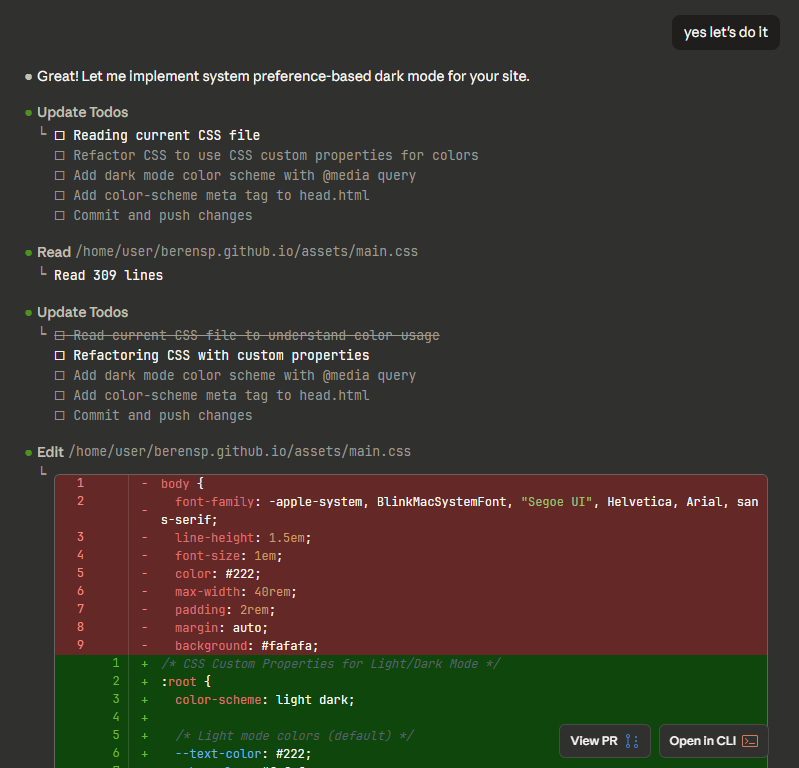
Task: Collapse the Edit main.css tool block
Action: click(51, 452)
